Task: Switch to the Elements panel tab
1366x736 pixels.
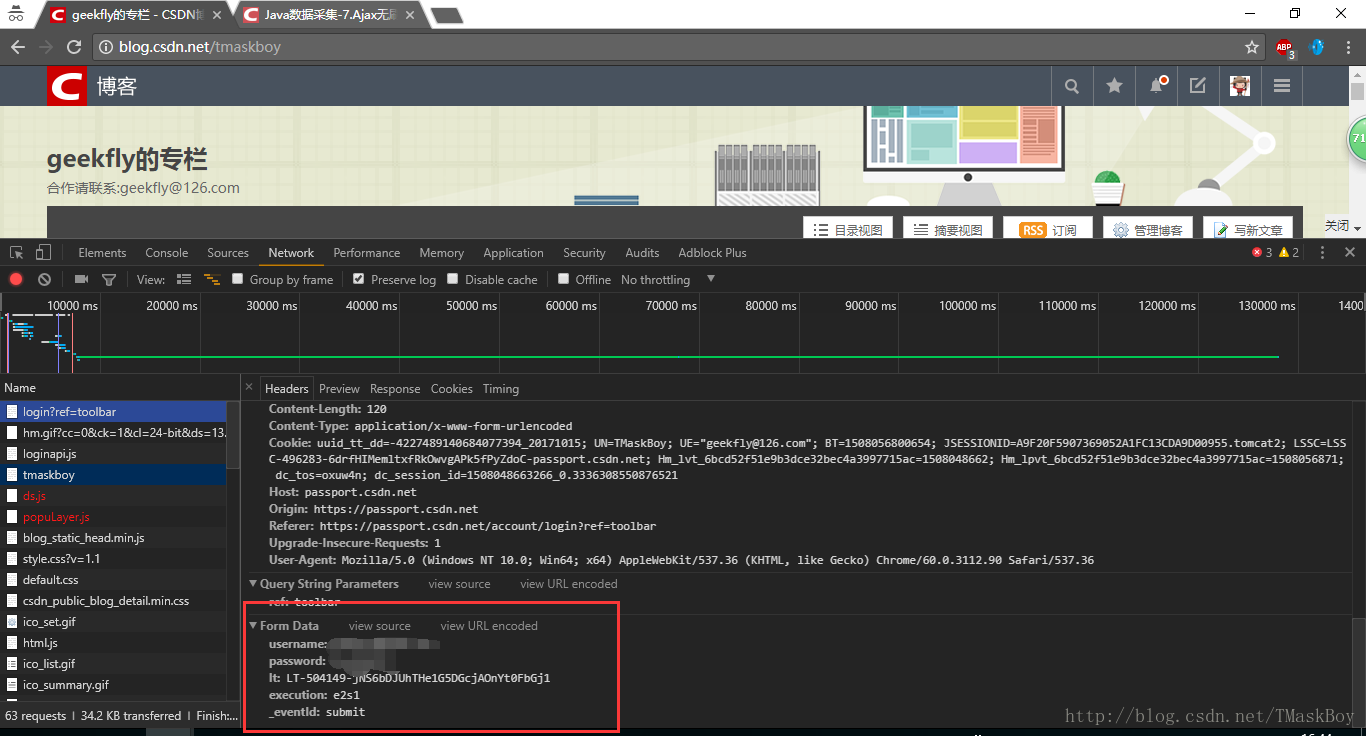Action: point(102,253)
